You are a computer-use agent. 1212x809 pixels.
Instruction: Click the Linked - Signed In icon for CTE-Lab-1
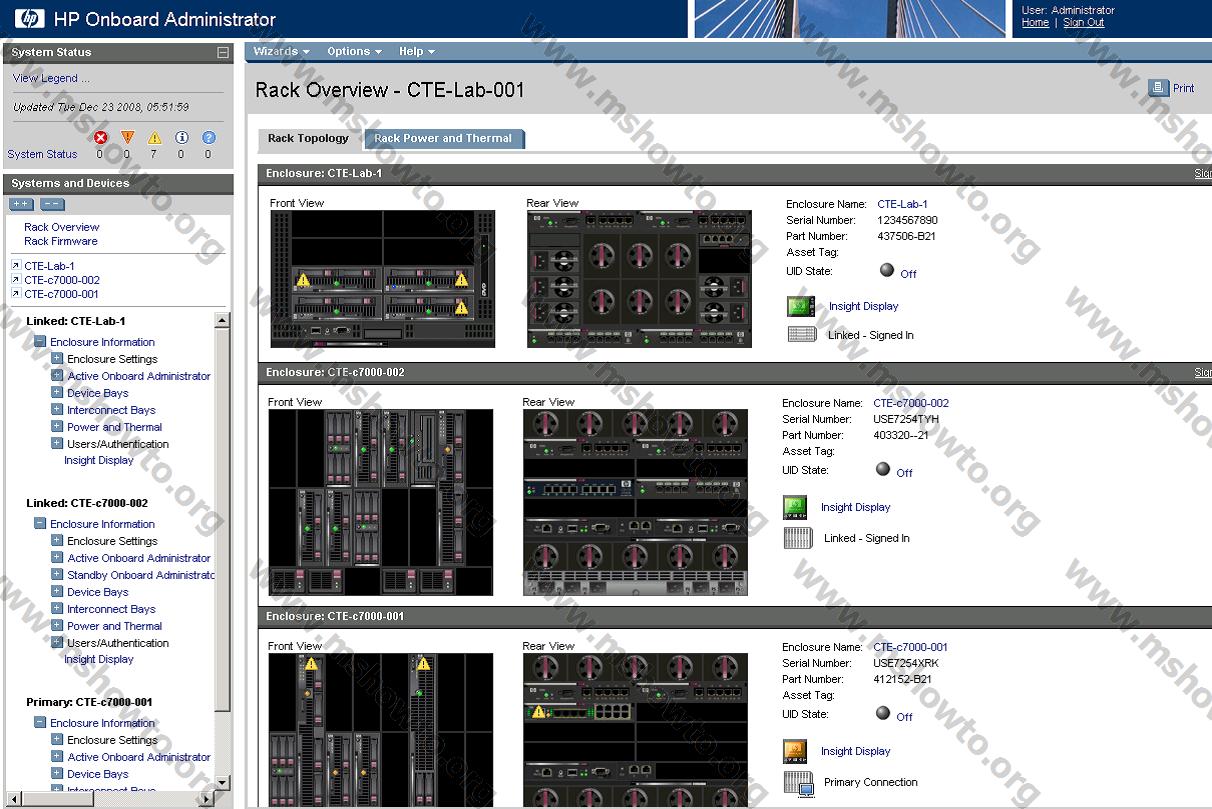point(802,335)
